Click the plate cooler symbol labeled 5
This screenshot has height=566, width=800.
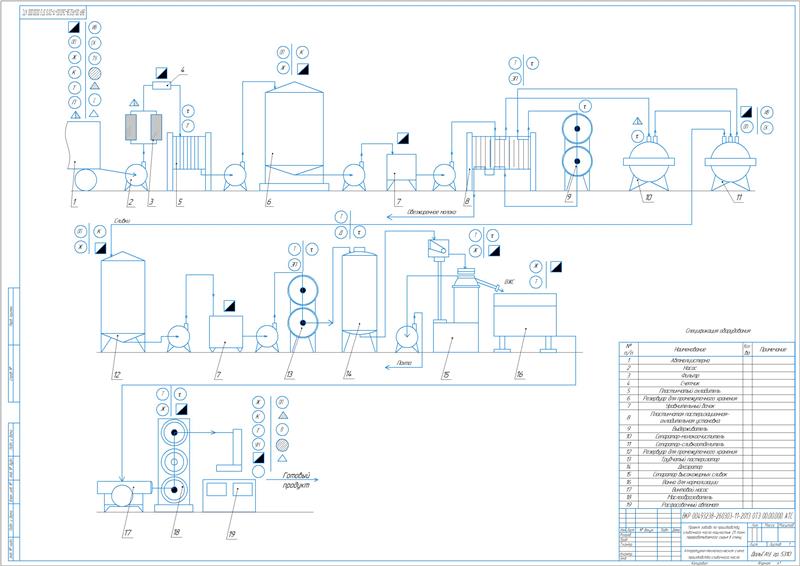click(x=189, y=161)
